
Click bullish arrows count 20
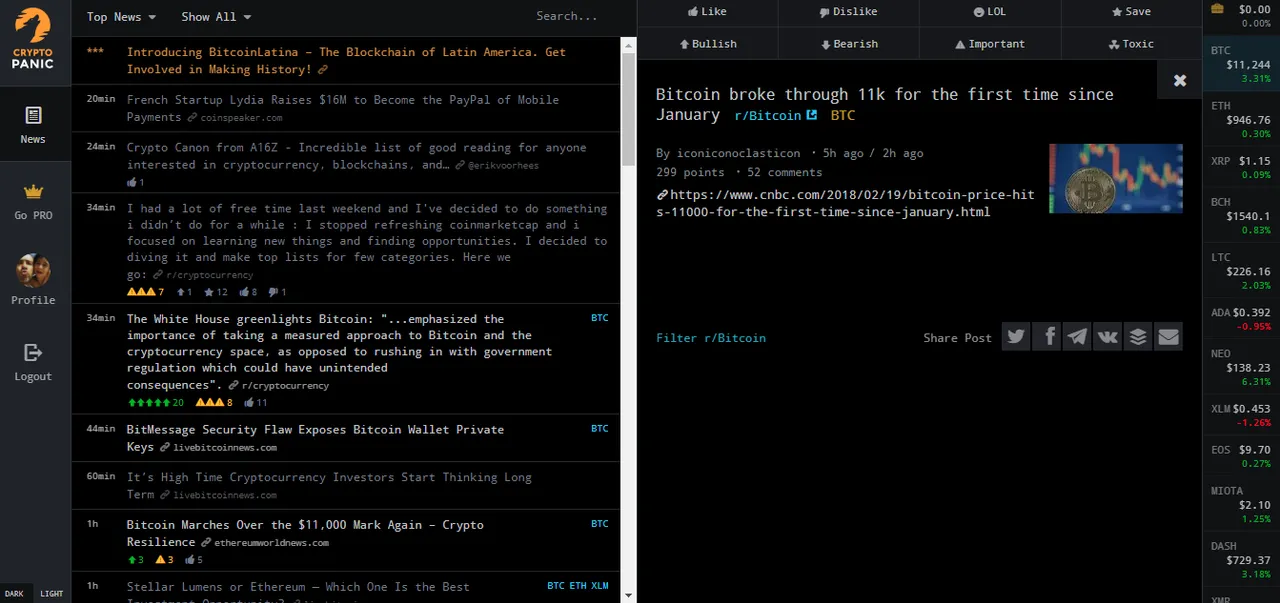point(156,403)
